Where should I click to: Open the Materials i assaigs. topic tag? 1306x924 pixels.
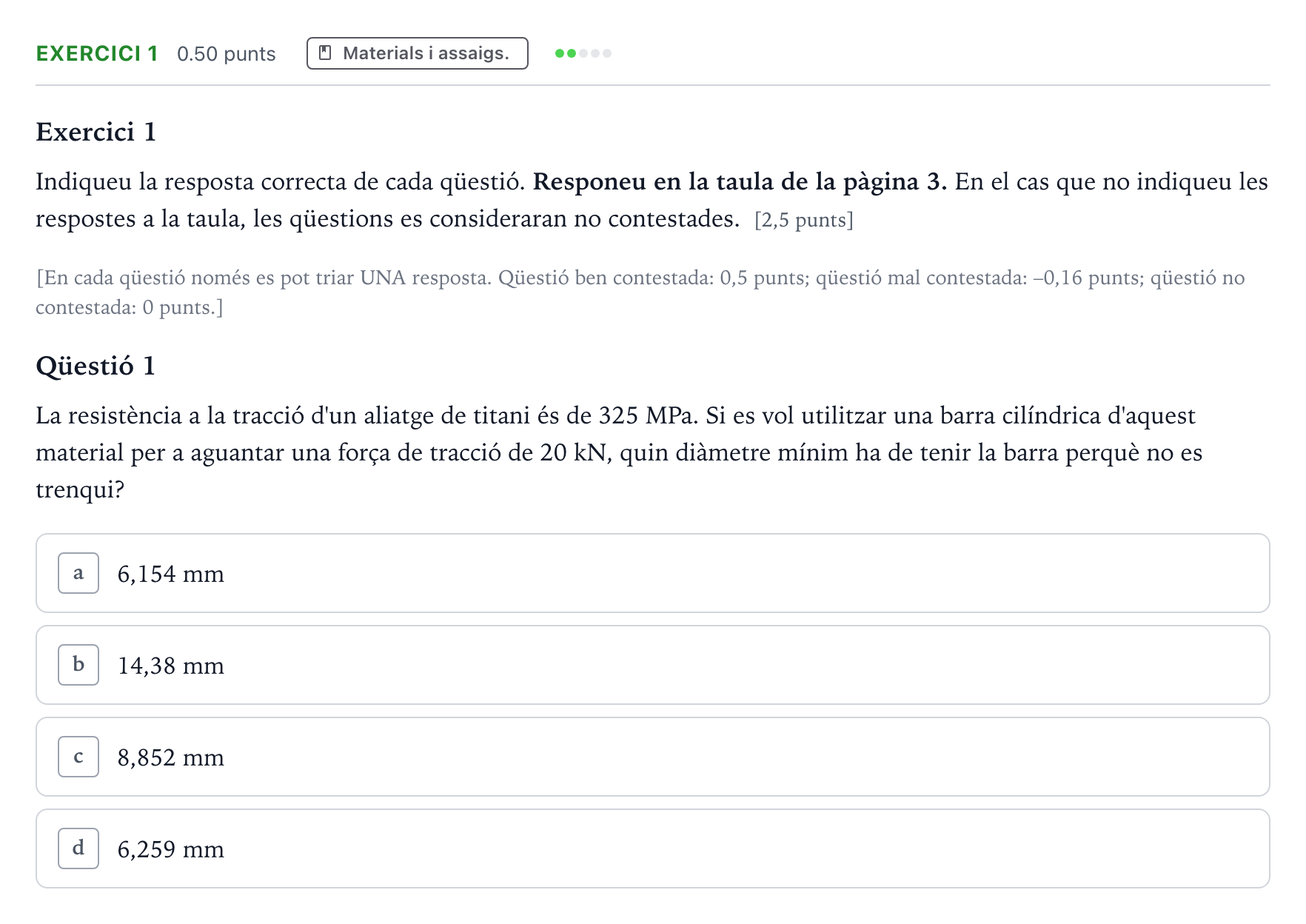pos(418,53)
